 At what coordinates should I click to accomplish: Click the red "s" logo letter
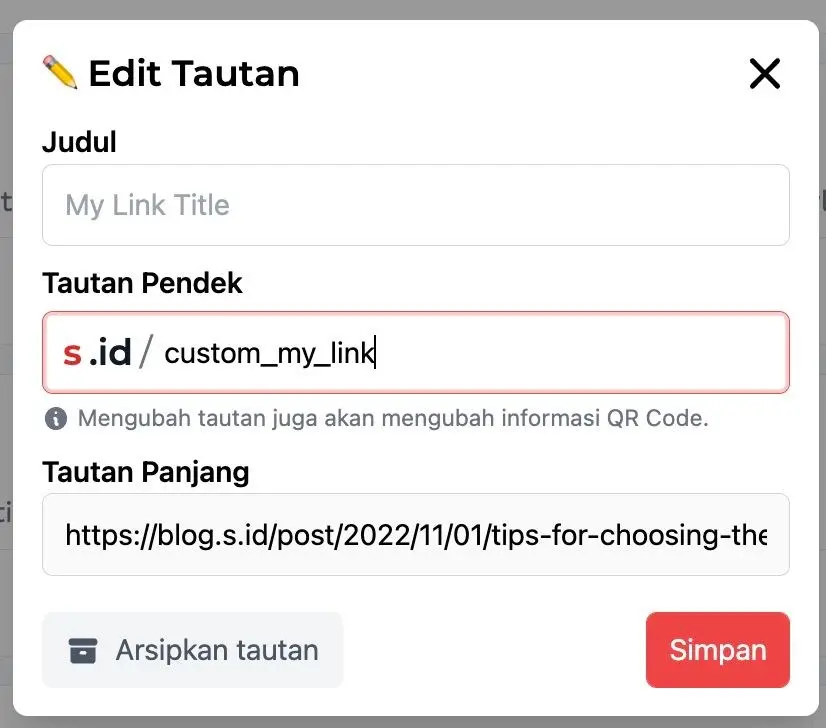click(x=72, y=353)
